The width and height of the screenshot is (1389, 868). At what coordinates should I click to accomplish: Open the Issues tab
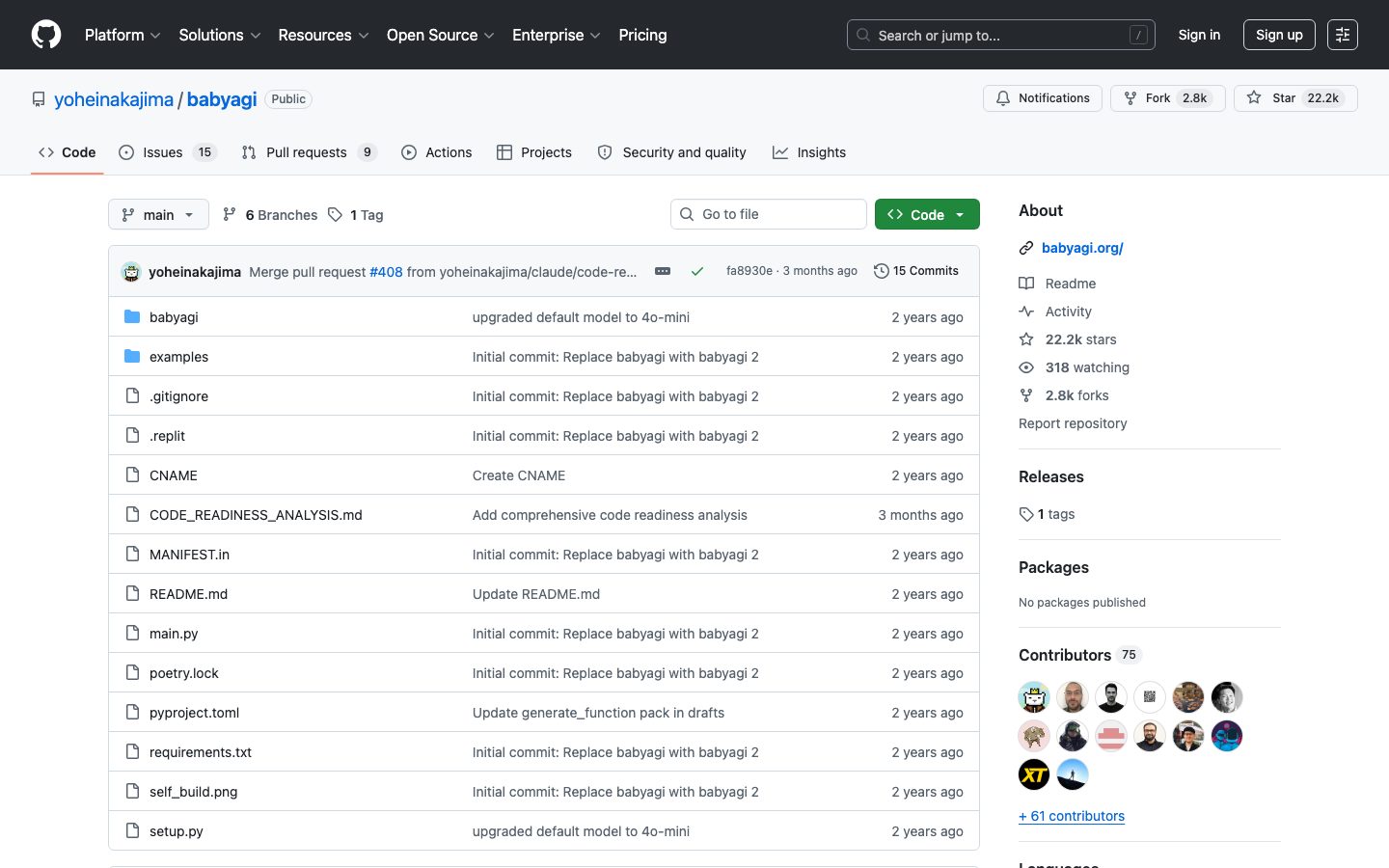(x=168, y=152)
